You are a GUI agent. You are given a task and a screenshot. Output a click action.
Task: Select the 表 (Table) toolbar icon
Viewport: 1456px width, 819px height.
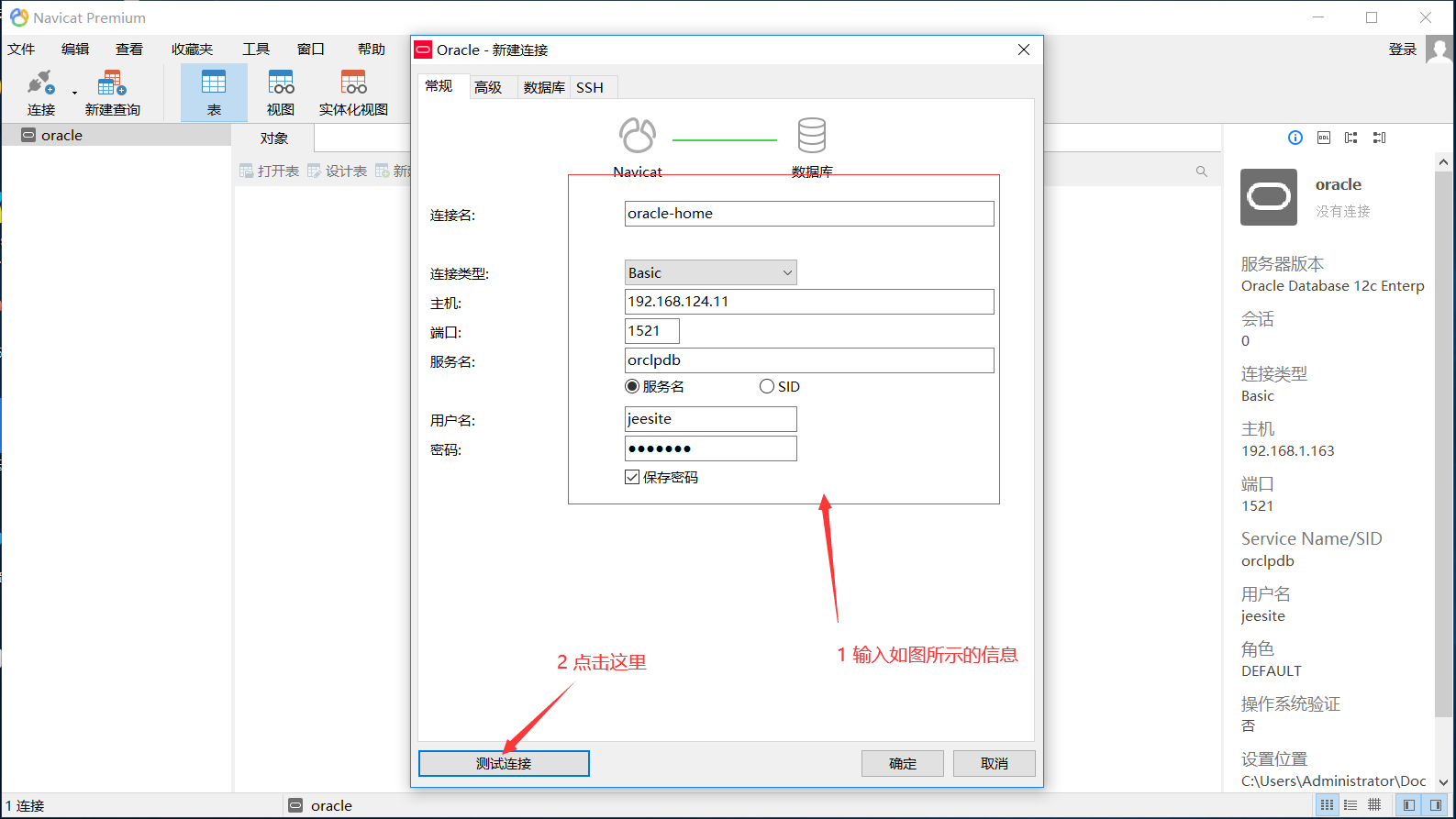[214, 93]
